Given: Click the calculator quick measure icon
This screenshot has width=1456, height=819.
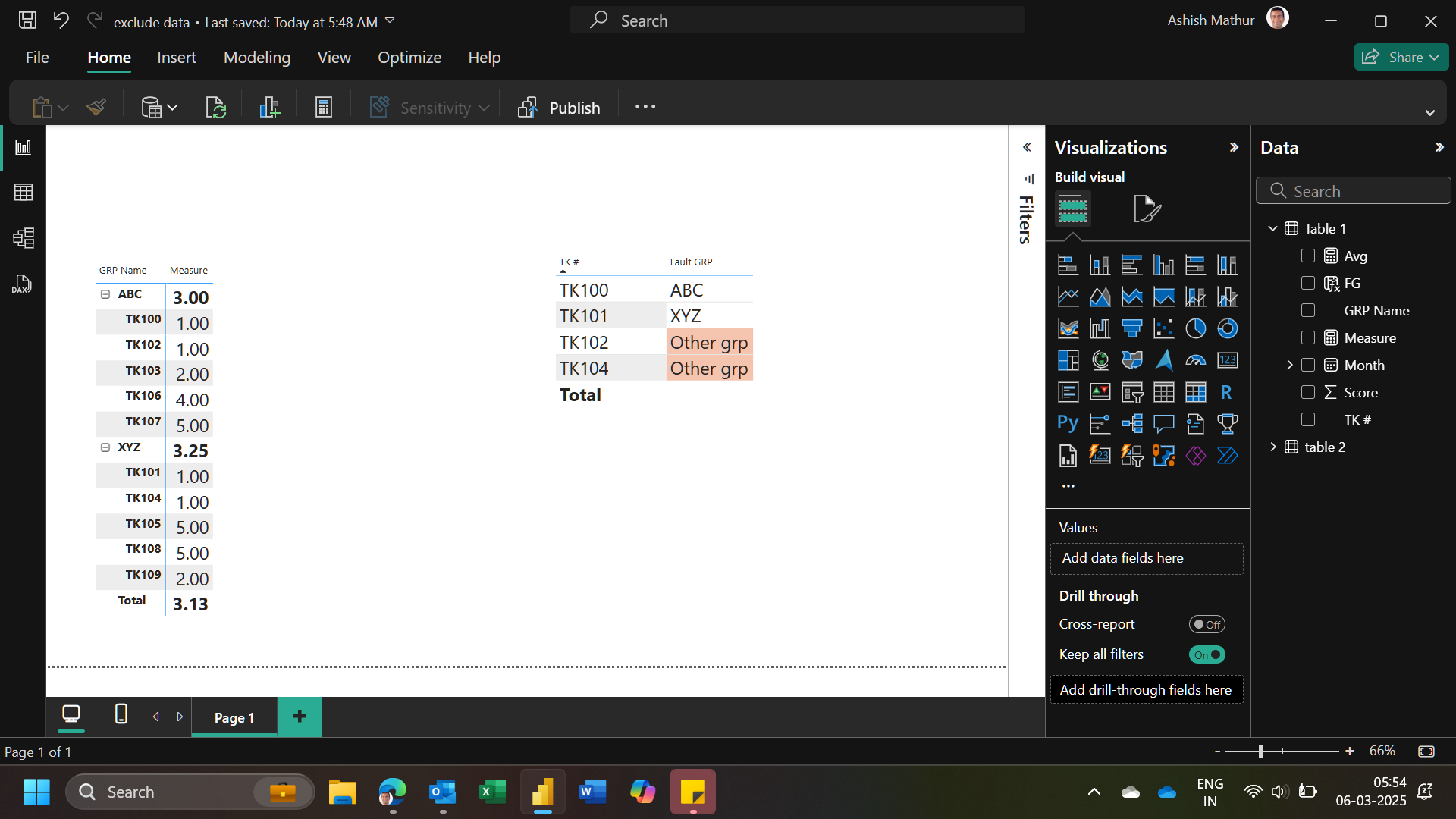Looking at the screenshot, I should click(324, 108).
